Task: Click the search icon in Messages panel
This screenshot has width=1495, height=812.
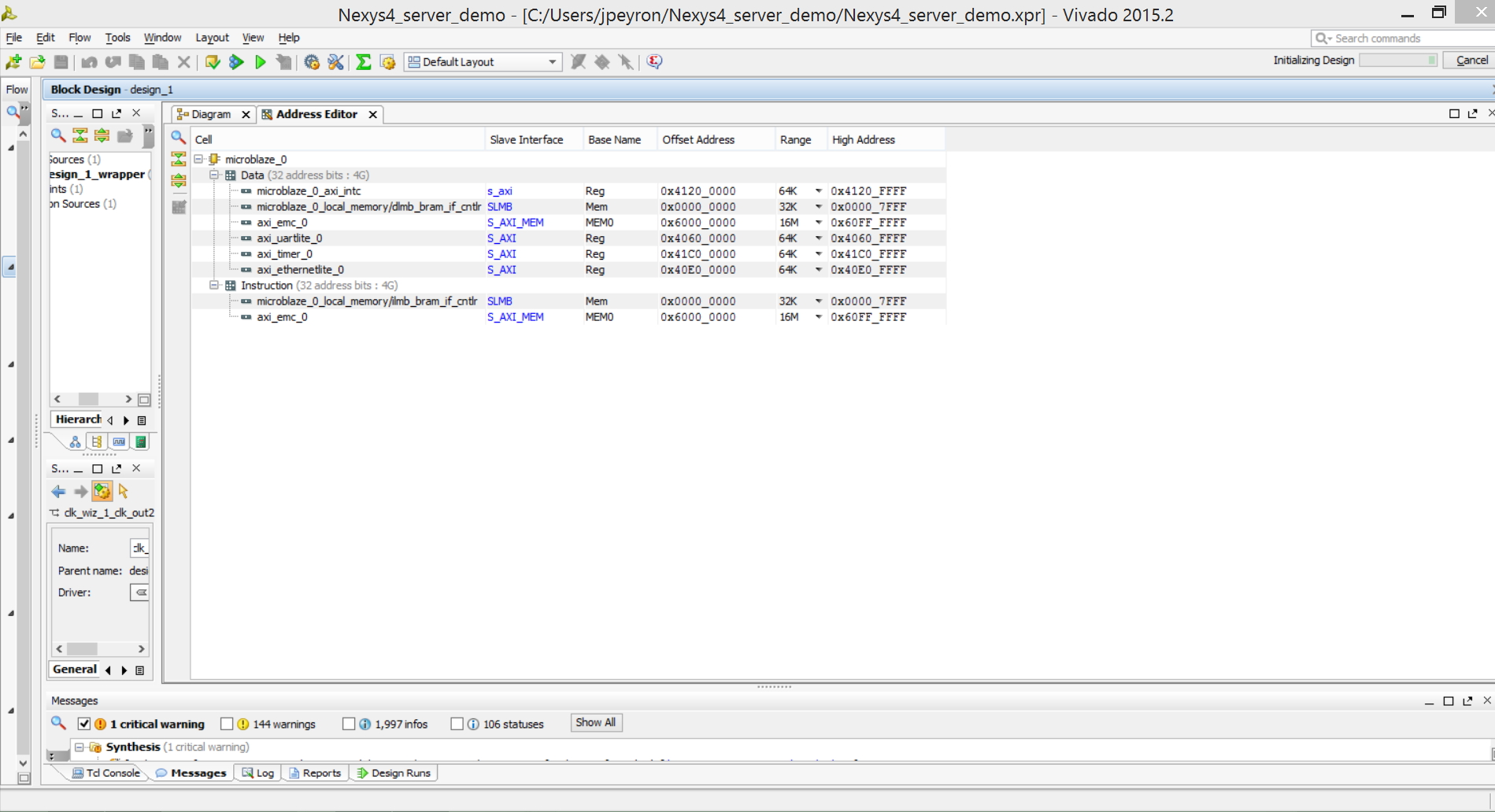Action: (x=58, y=722)
